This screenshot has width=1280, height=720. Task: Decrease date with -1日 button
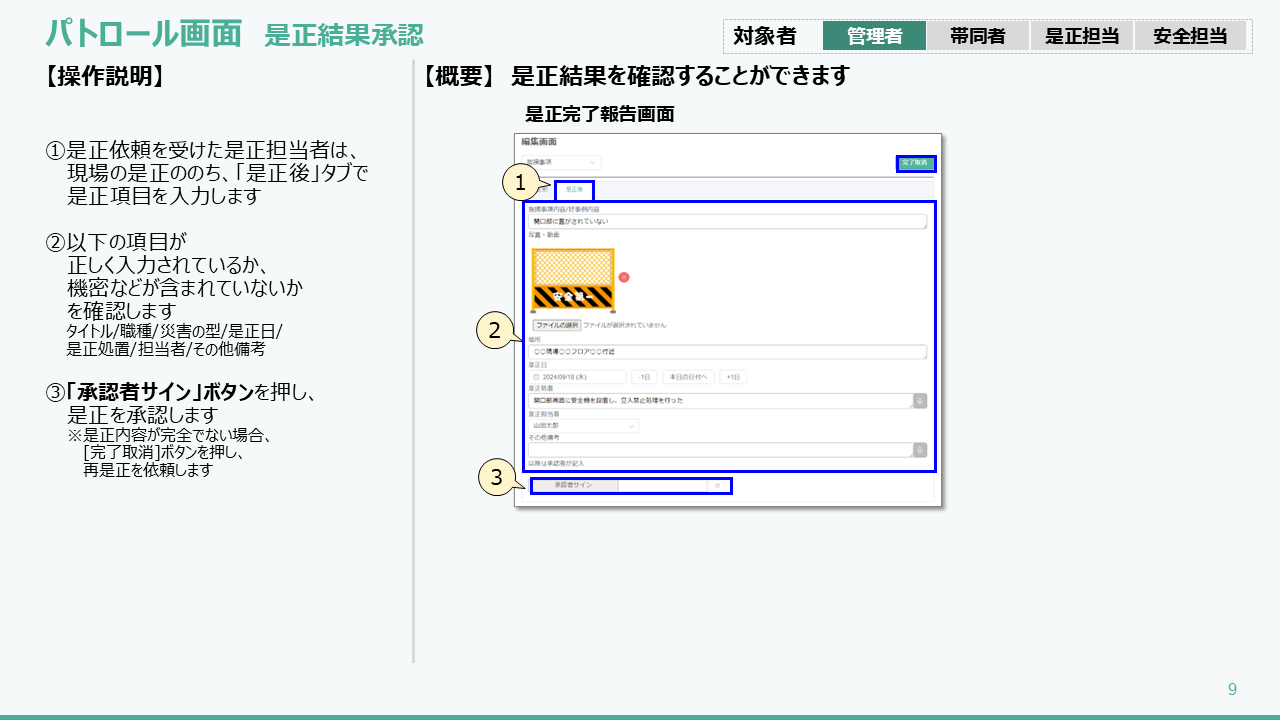click(x=644, y=377)
